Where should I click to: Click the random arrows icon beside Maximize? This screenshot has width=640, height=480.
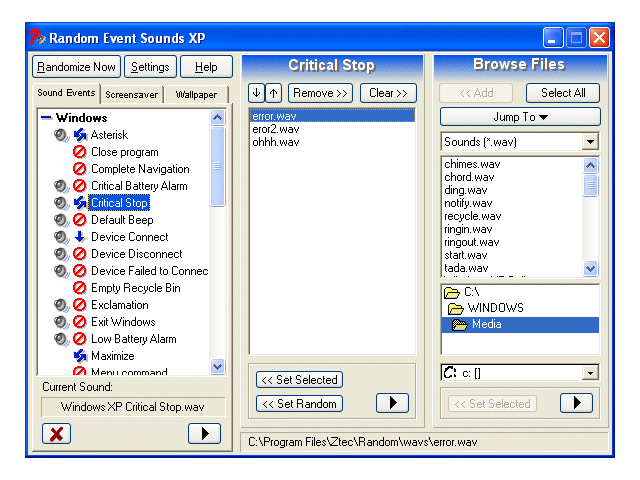click(80, 356)
